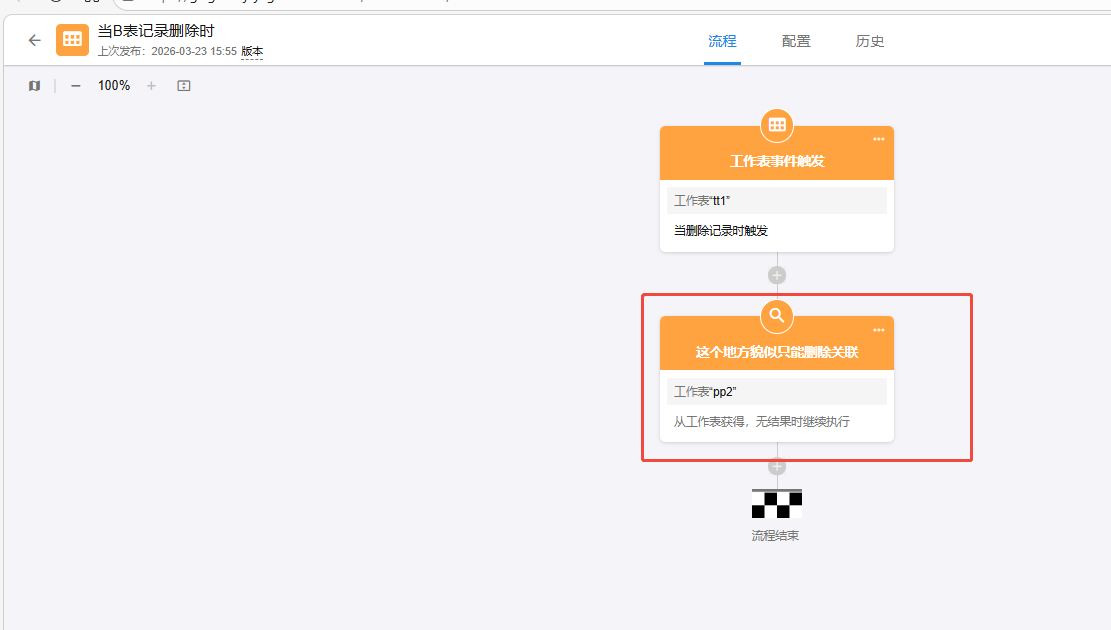Screen dimensions: 1111x630
Task: Click the 100% zoom level value
Action: pyautogui.click(x=114, y=86)
